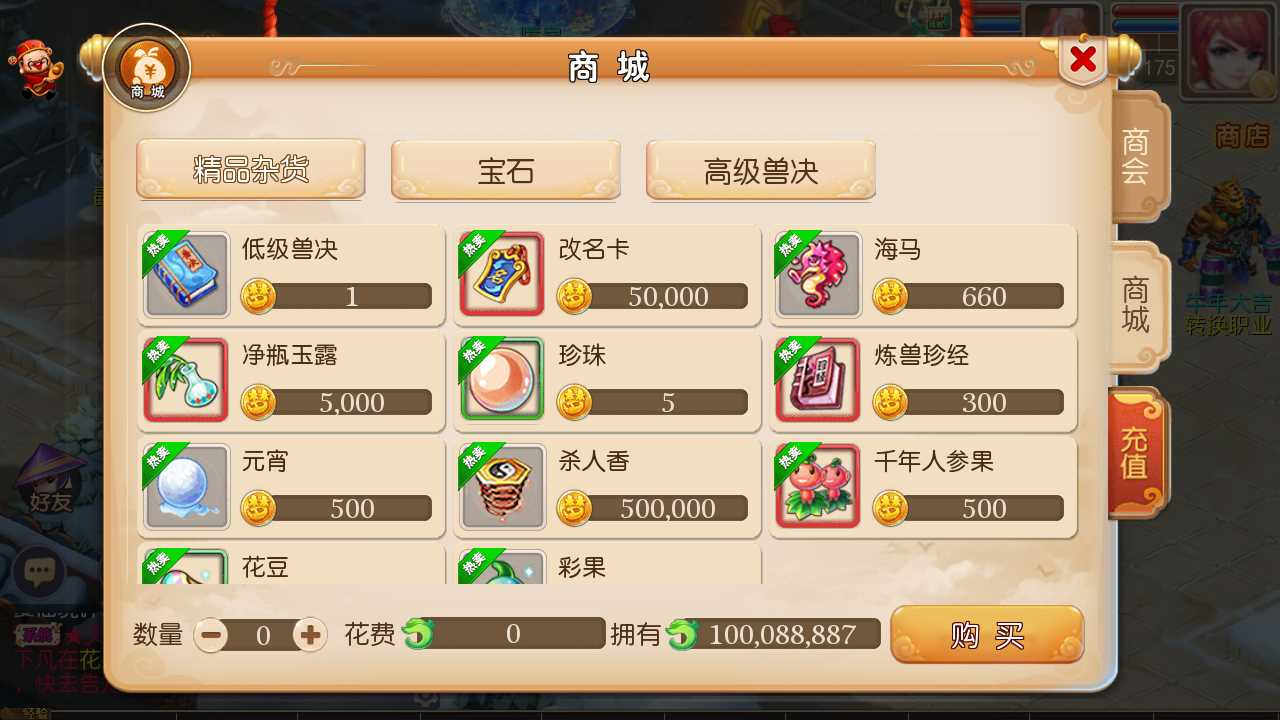Screen dimensions: 1280x720
Task: Pick the 海马 seahorse item icon
Action: click(x=819, y=275)
